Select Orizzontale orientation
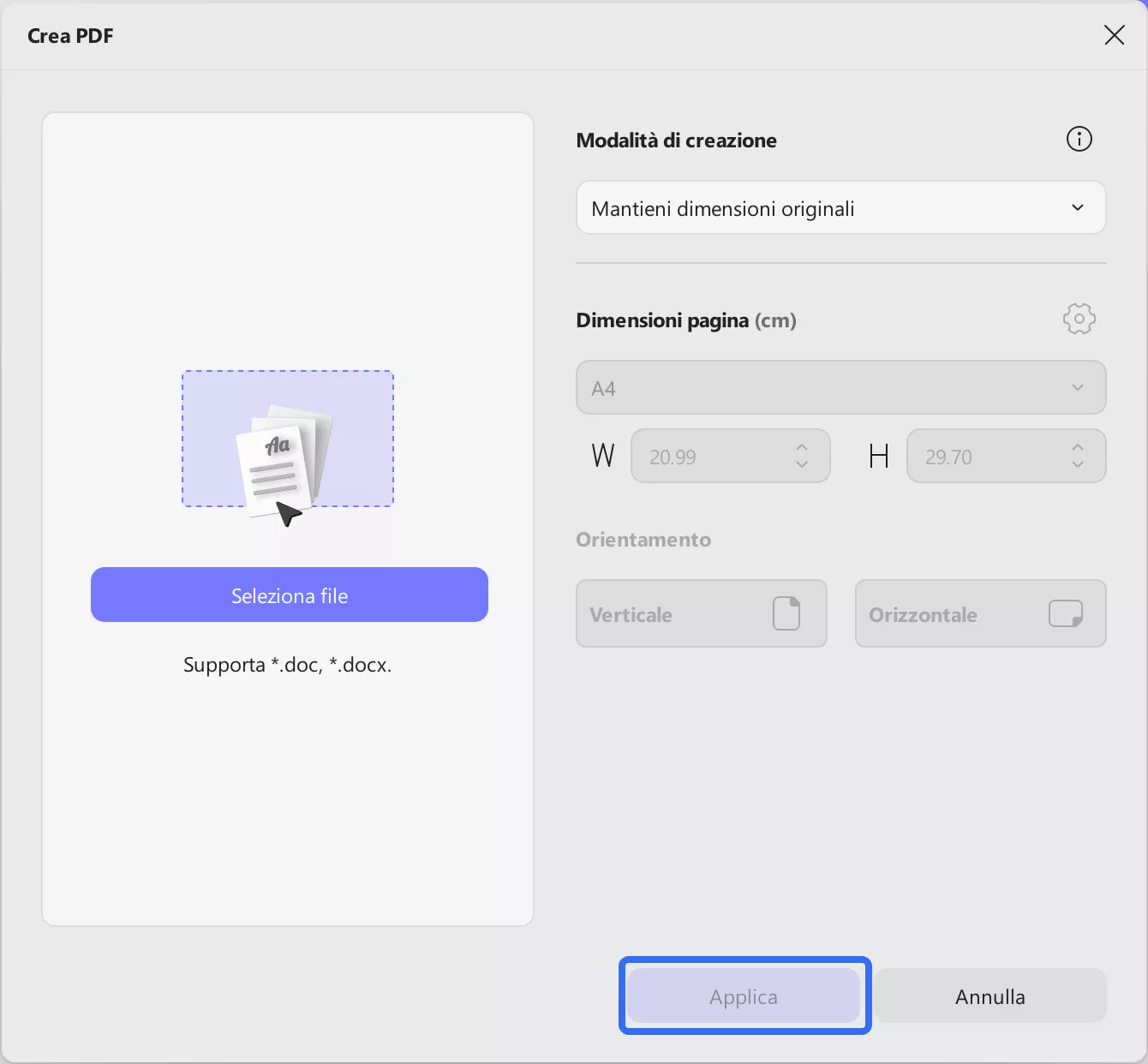The height and width of the screenshot is (1064, 1148). point(979,613)
